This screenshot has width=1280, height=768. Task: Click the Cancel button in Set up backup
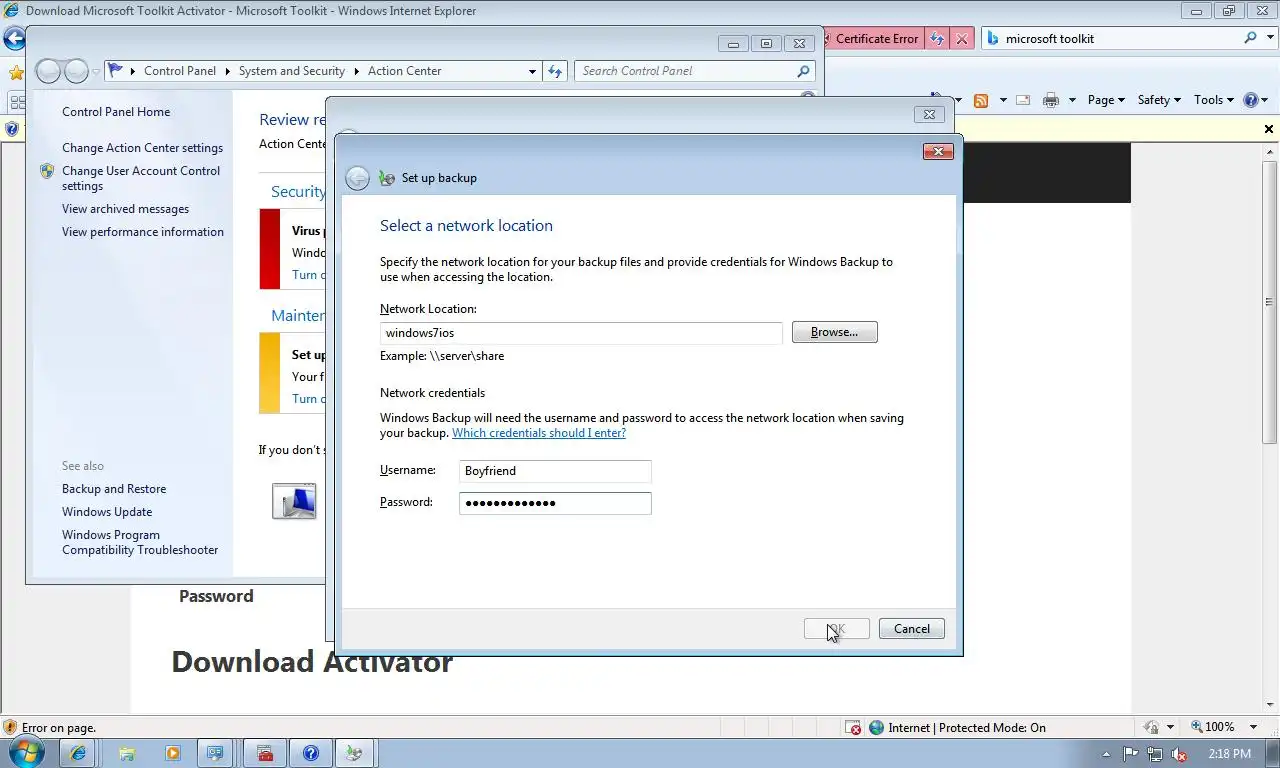click(x=911, y=629)
